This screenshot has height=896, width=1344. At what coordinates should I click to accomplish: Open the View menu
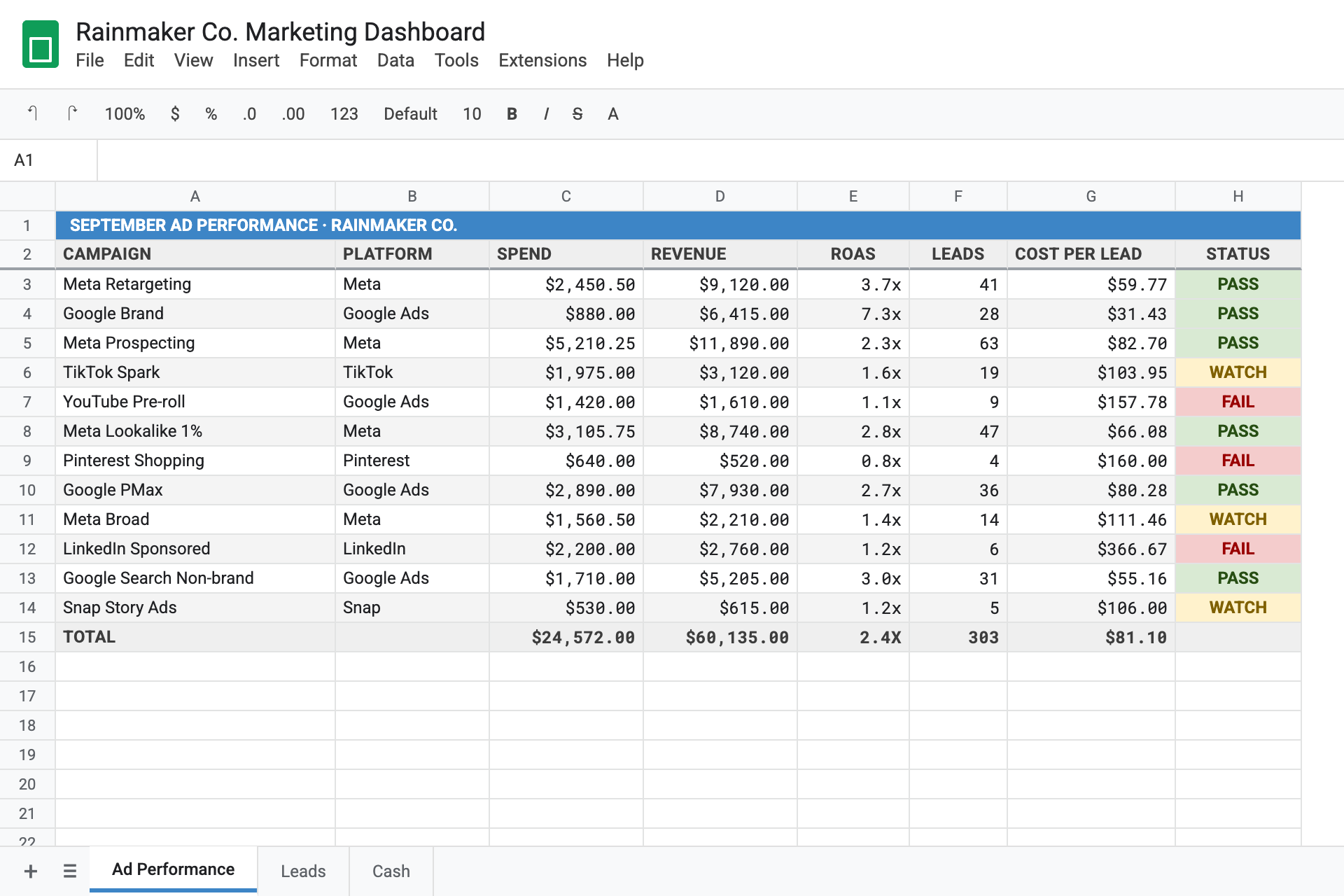(193, 60)
